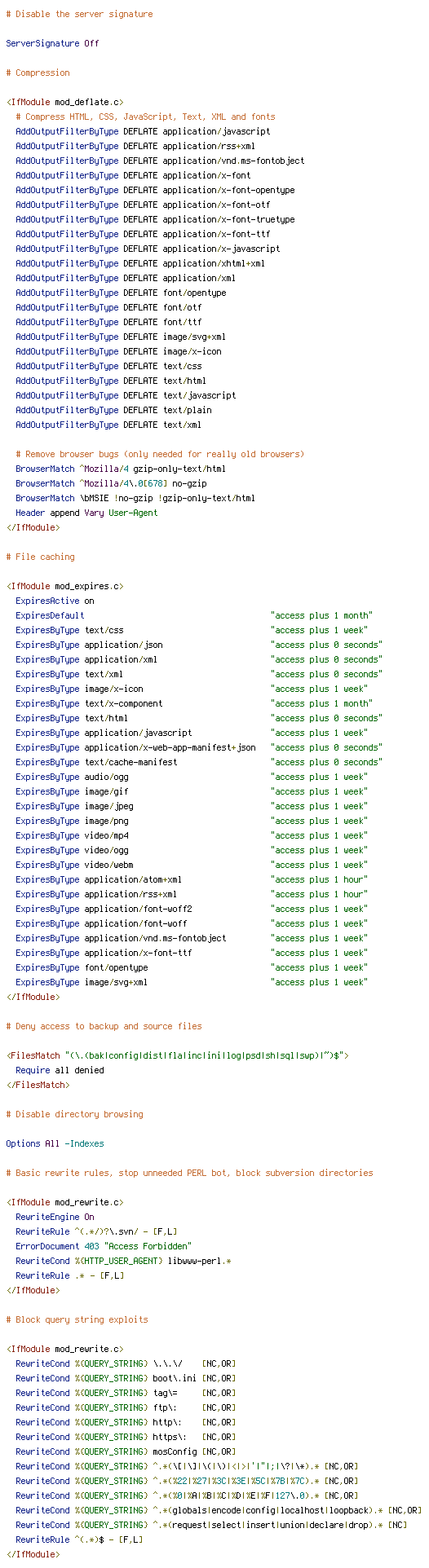Screen dimensions: 429x1568
Task: Click the opening IfModule mod_deflate.c tag
Action: (x=64, y=102)
